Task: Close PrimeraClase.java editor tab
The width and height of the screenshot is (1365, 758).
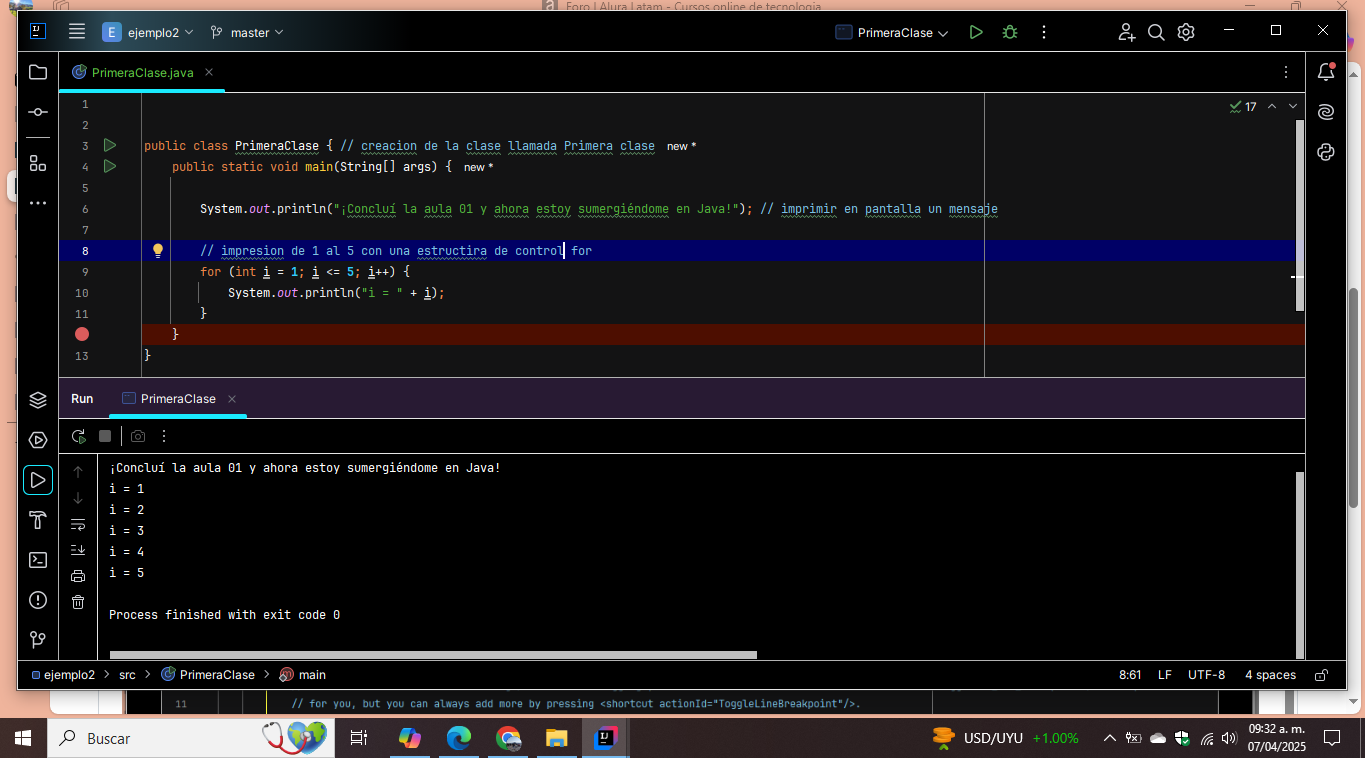Action: (209, 72)
